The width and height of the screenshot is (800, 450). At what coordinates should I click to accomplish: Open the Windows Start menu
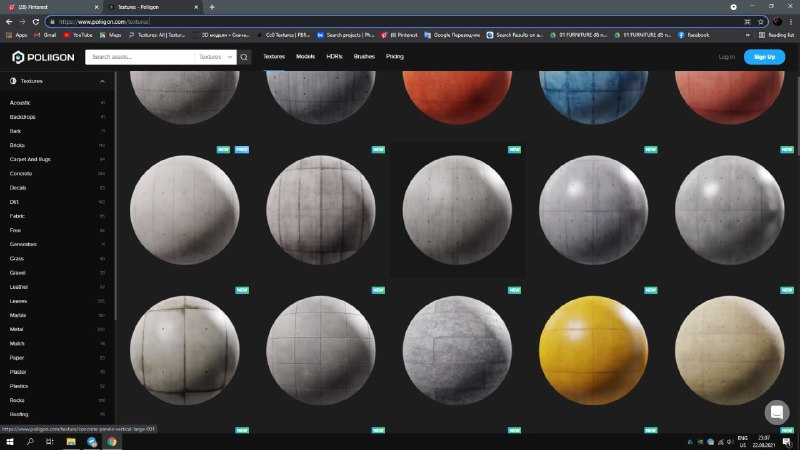coord(10,442)
